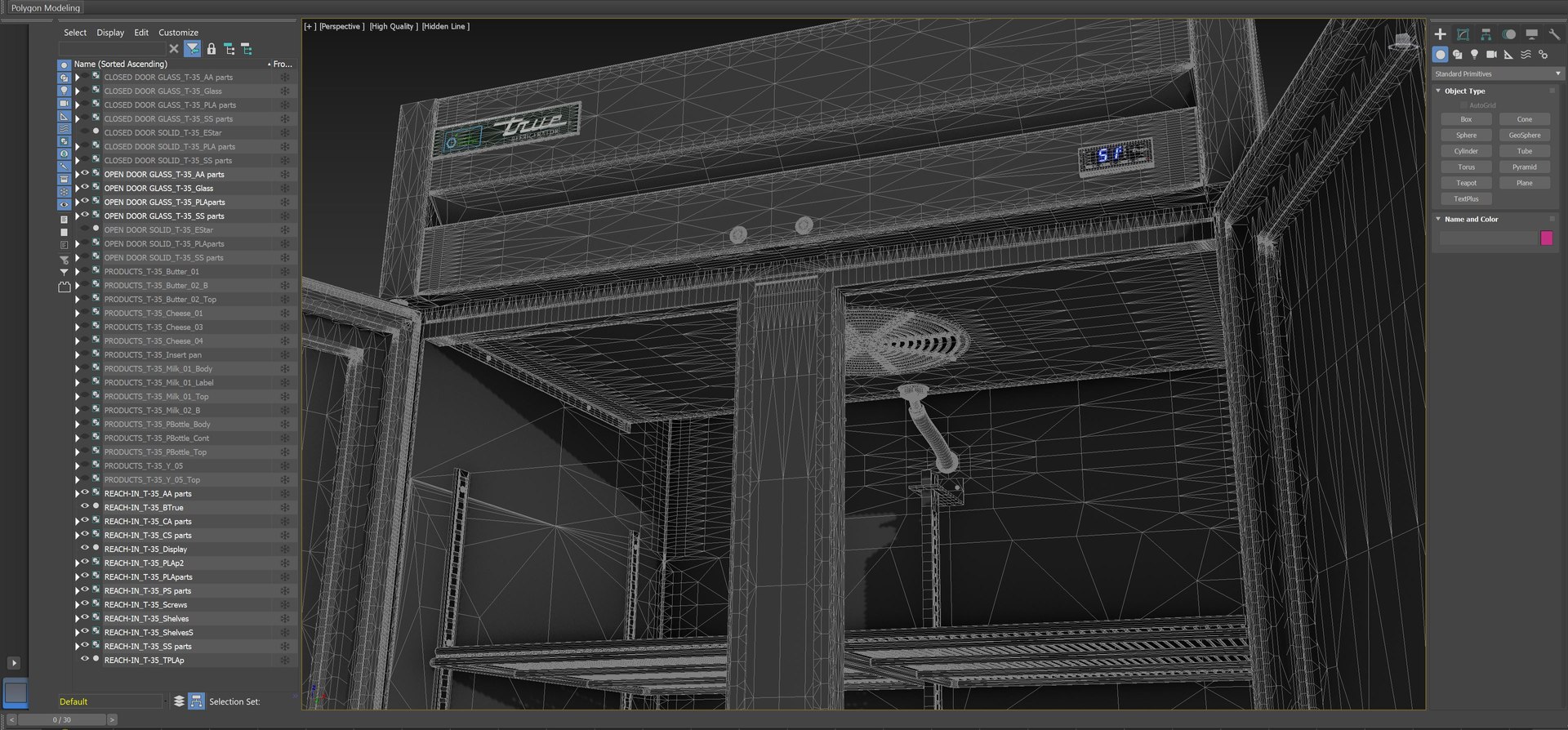Expand CLOSED DOOR GLASS_T-35_AA parts node

tap(78, 77)
